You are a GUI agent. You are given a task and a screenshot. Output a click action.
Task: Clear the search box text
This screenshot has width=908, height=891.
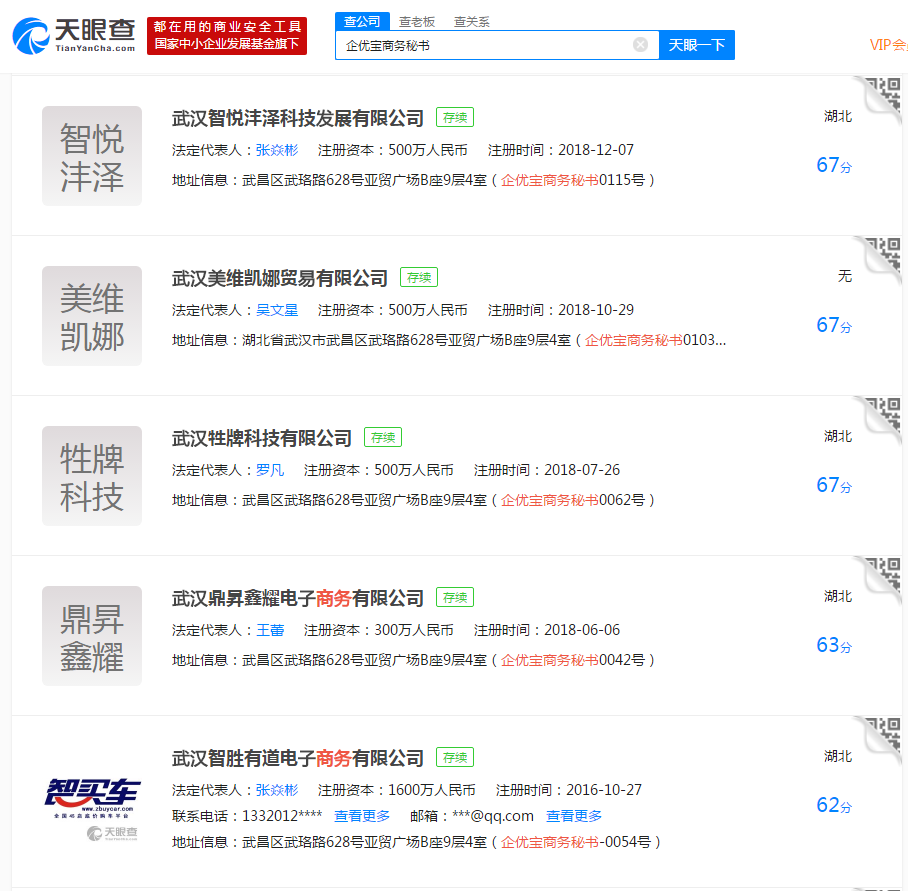coord(640,45)
